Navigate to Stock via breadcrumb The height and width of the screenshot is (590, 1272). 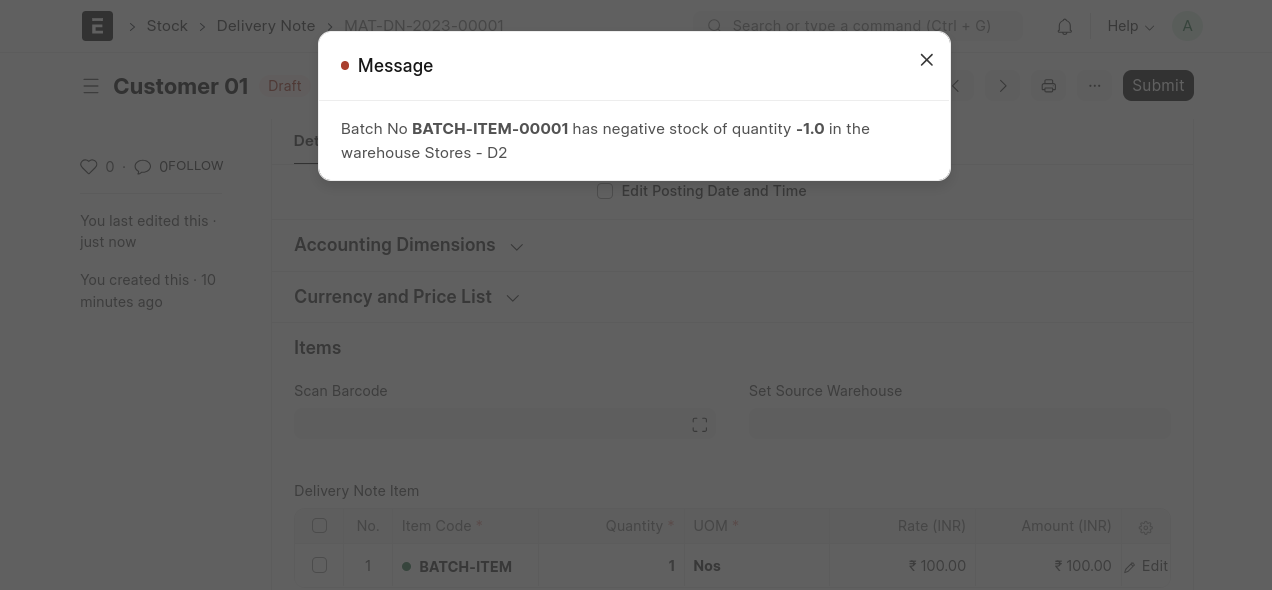pyautogui.click(x=167, y=26)
